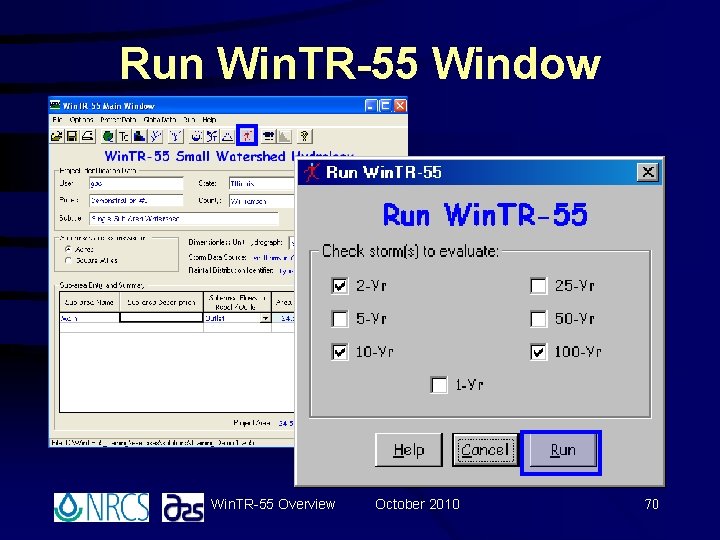The width and height of the screenshot is (720, 540).
Task: Click the WinTR-55 Main Window title bar icon
Action: [55, 105]
